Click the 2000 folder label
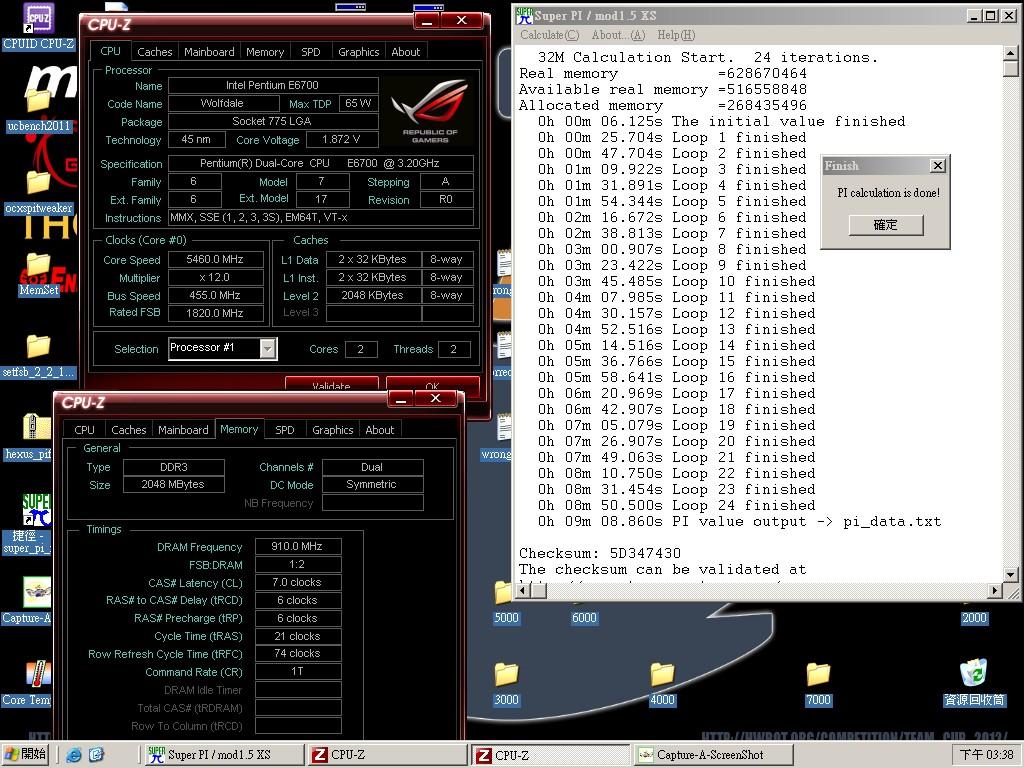 coord(974,618)
